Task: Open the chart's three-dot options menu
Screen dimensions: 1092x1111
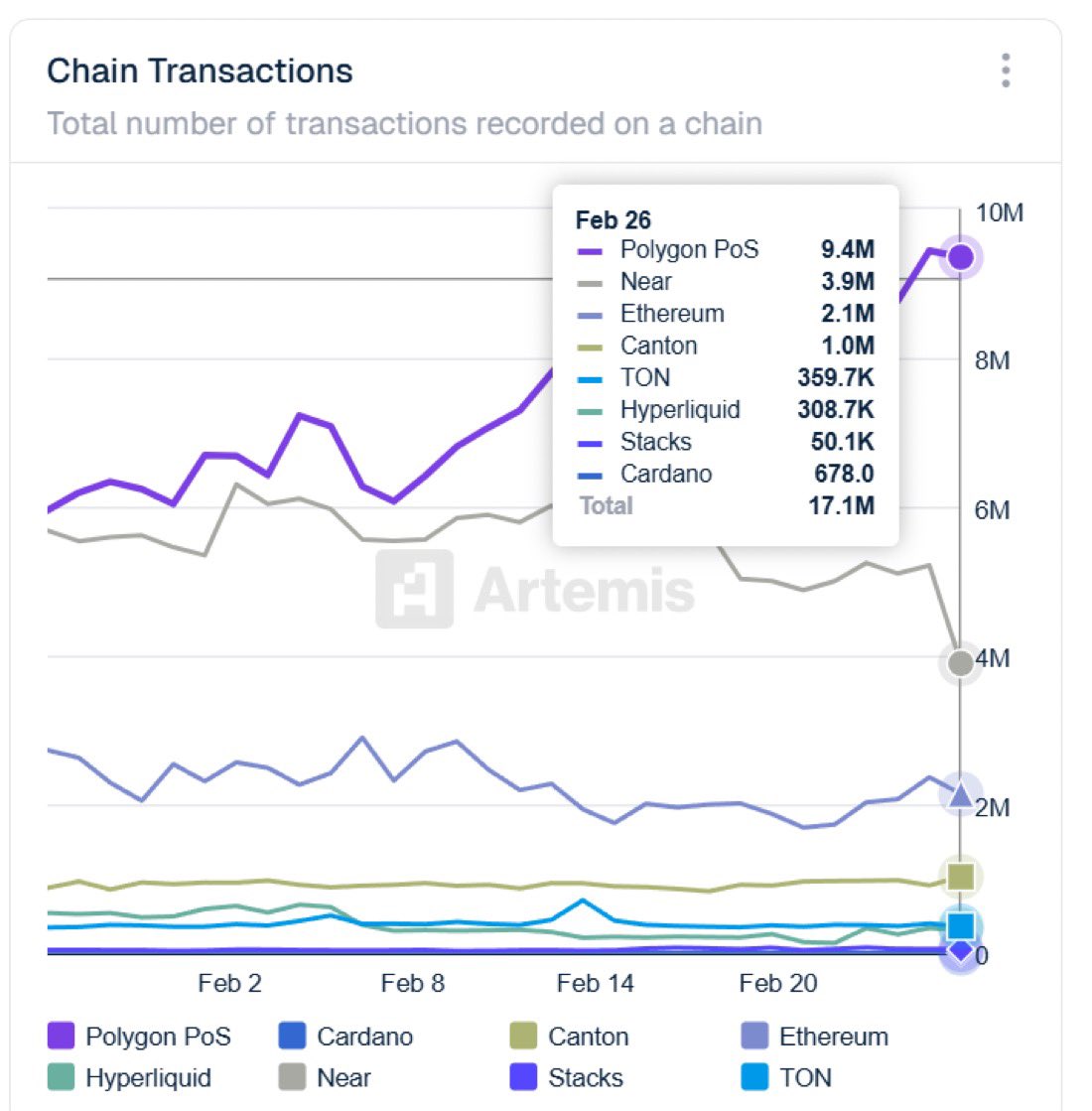Action: (1006, 70)
